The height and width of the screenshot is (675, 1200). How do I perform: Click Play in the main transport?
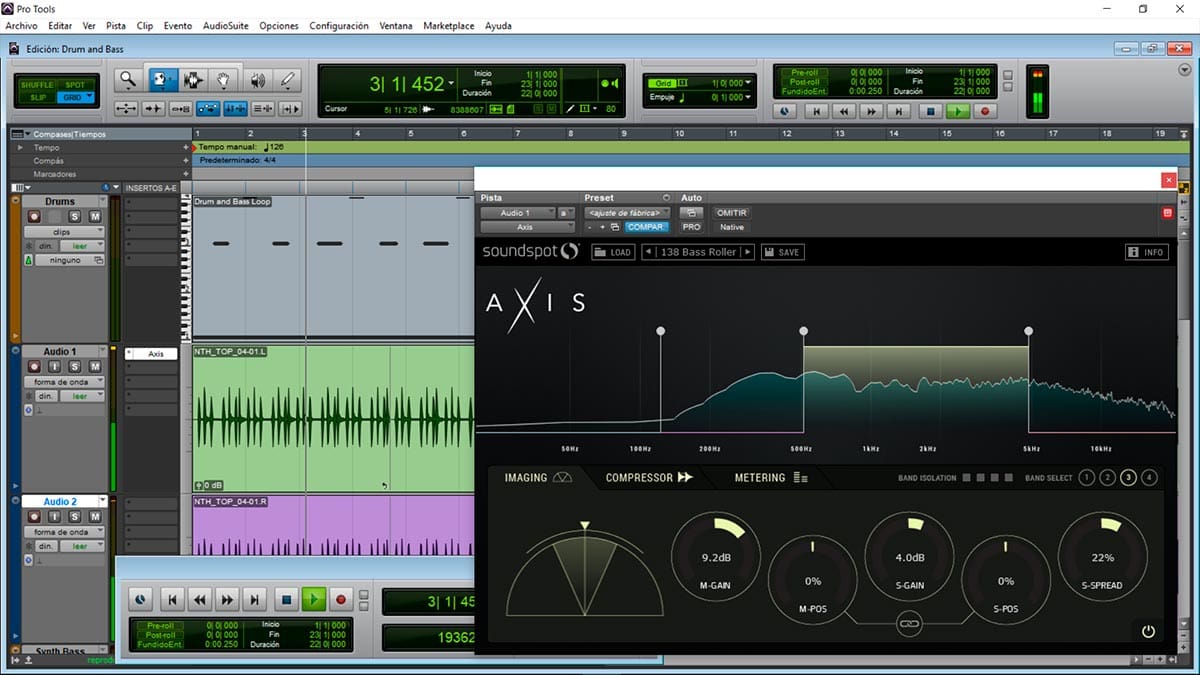958,112
